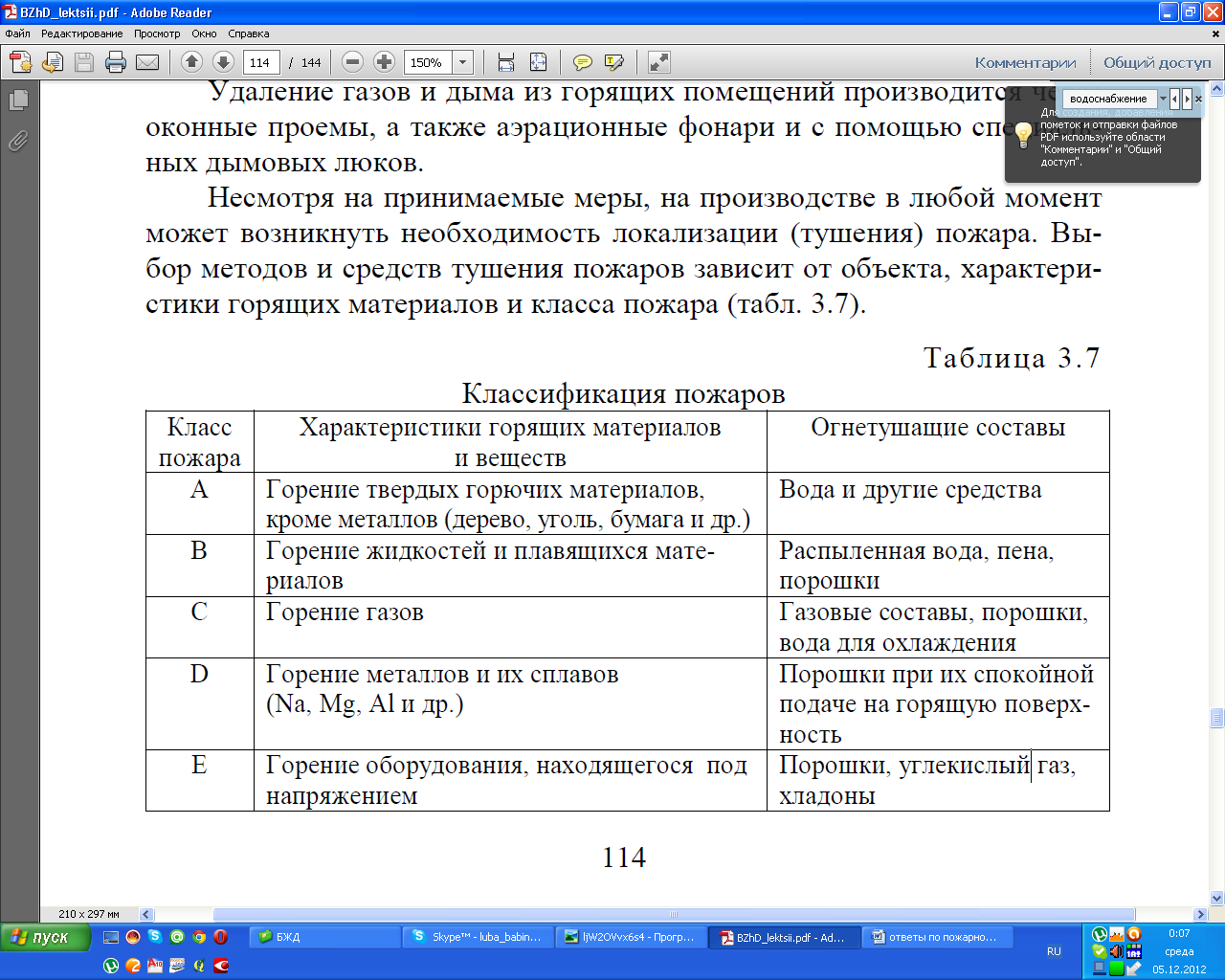Click the Skype quick launch icon

tap(155, 937)
